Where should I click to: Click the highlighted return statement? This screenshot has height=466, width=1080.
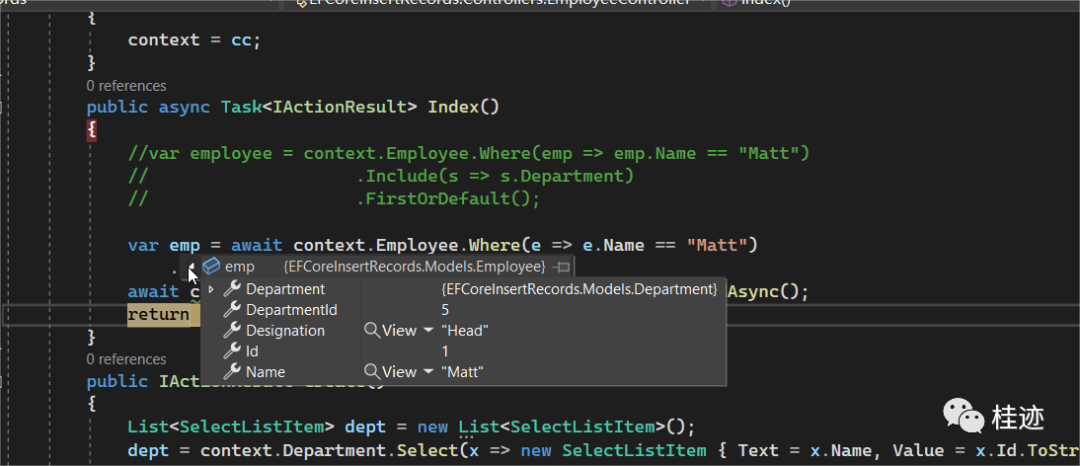(158, 315)
